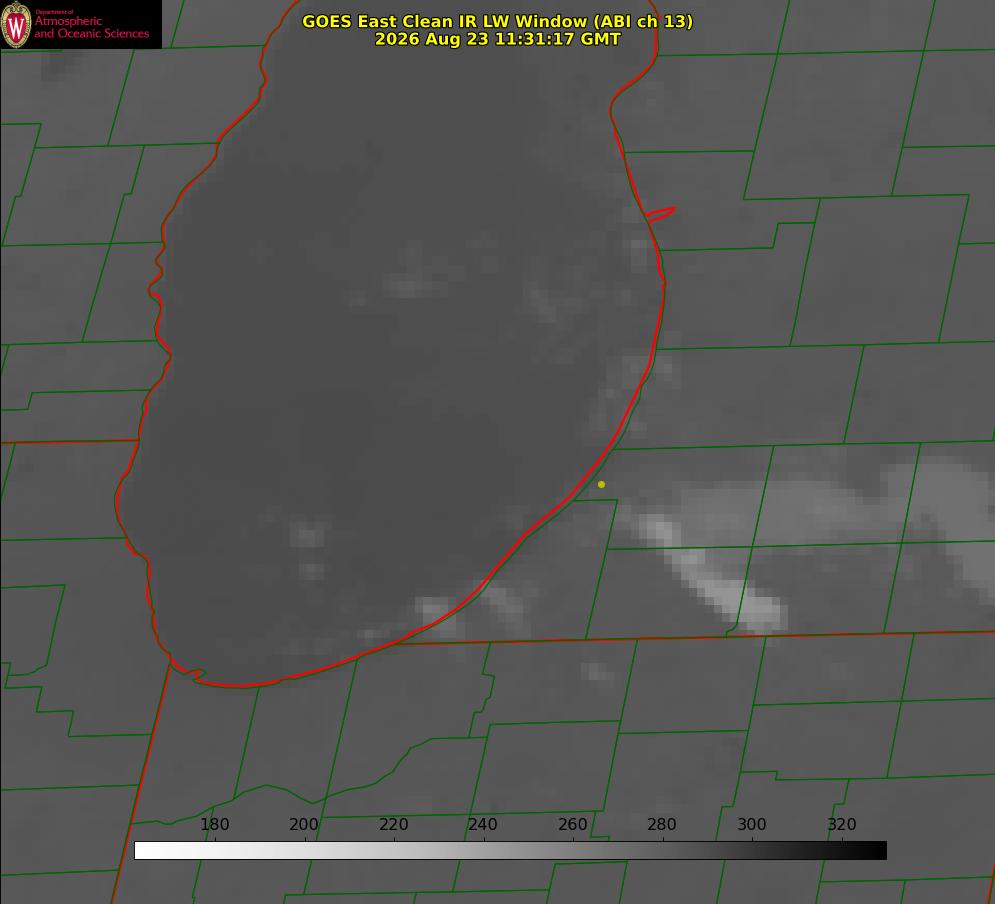Click the small red inlet on the lake's east shore

(660, 214)
